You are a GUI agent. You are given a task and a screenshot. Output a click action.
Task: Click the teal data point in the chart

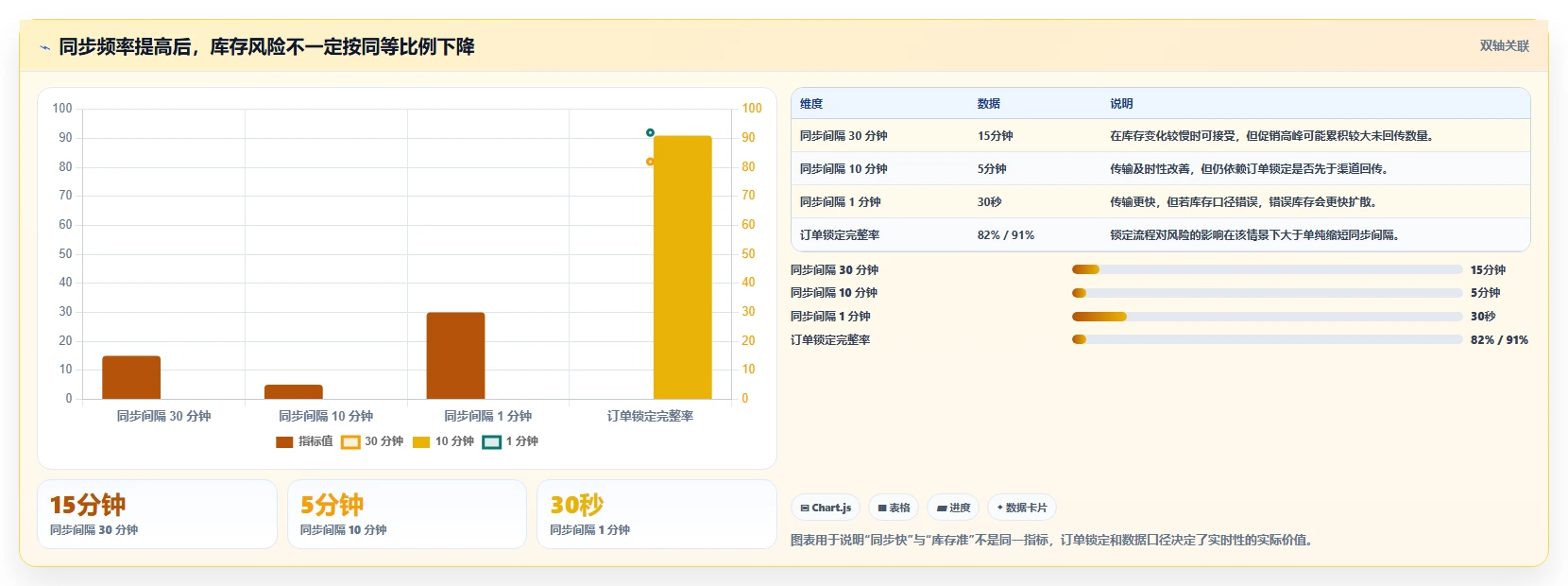click(650, 132)
